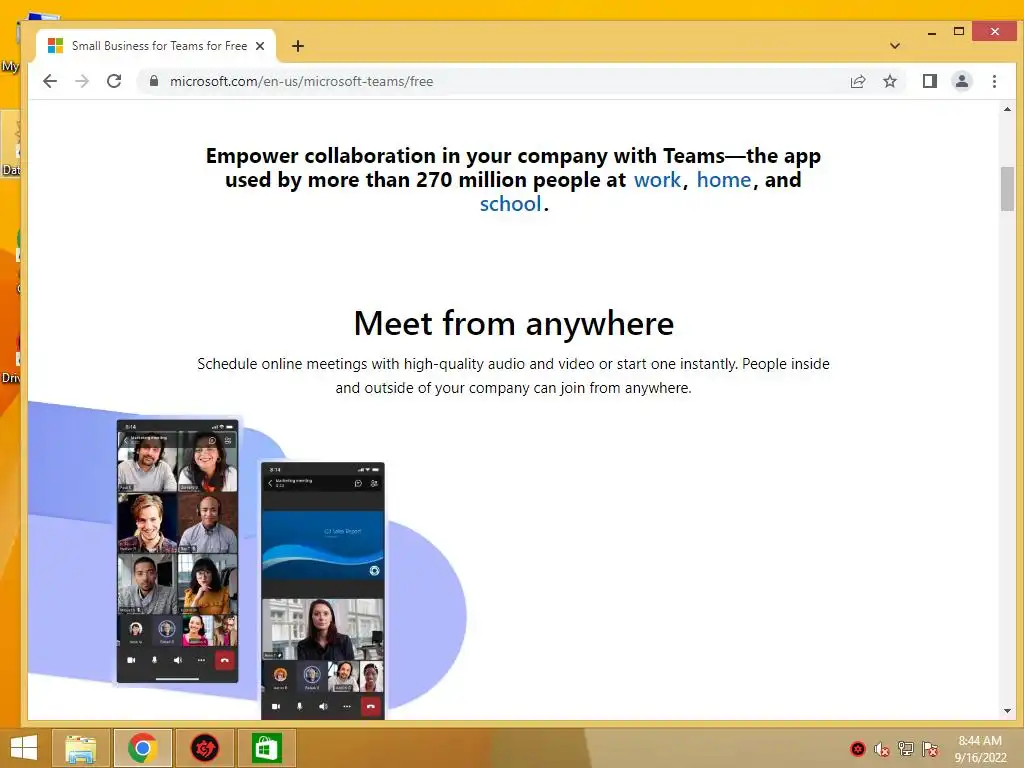Click the vertical scrollbar thumb
The image size is (1024, 768).
coord(1007,189)
